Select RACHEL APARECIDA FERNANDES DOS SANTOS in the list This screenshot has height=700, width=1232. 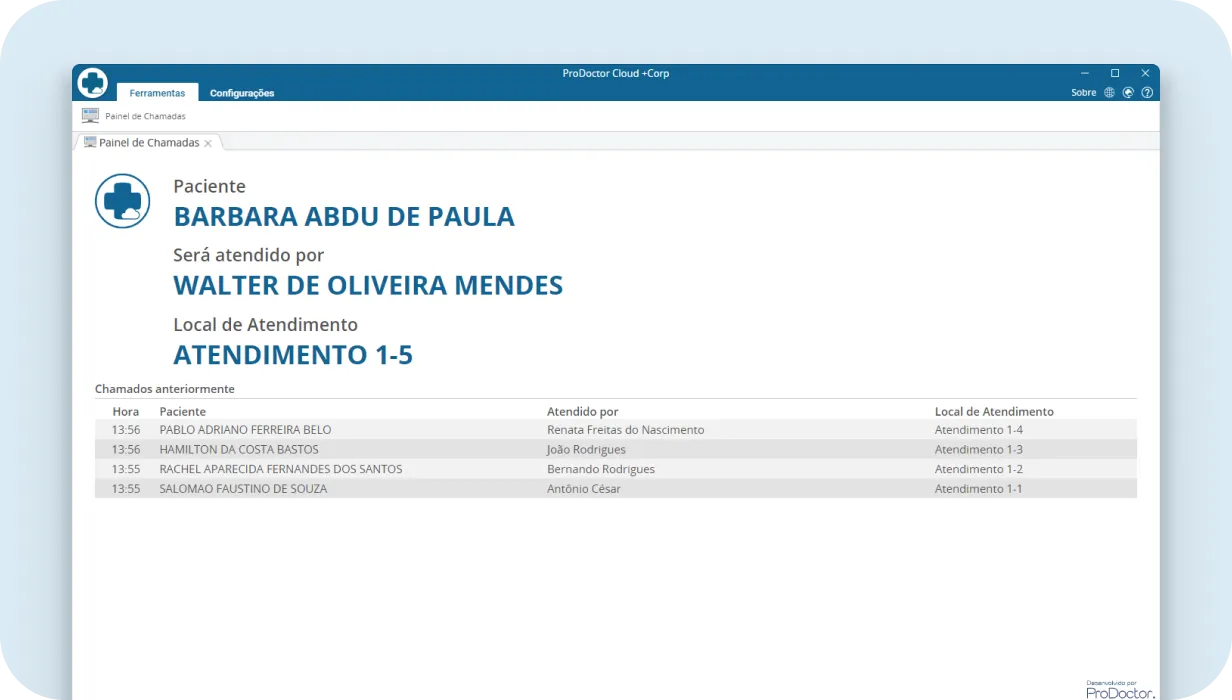pos(281,468)
